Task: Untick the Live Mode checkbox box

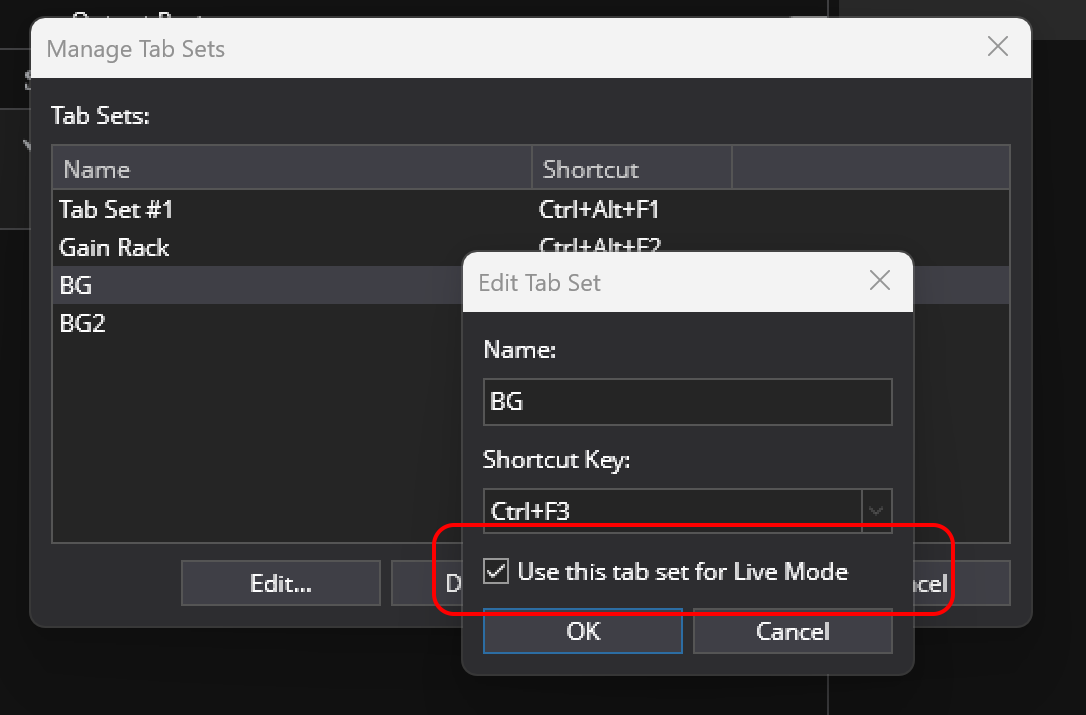Action: click(495, 572)
